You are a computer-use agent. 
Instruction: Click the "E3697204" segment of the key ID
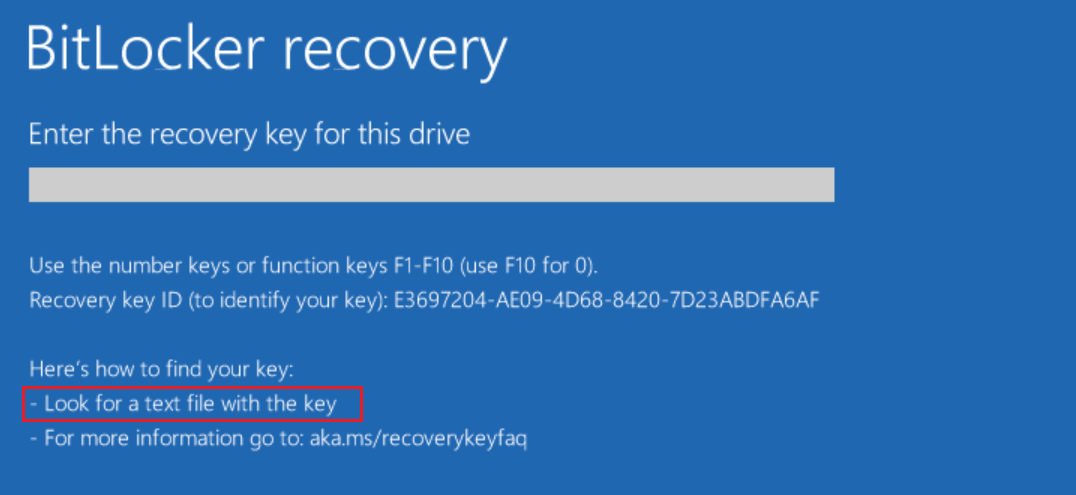(x=430, y=300)
